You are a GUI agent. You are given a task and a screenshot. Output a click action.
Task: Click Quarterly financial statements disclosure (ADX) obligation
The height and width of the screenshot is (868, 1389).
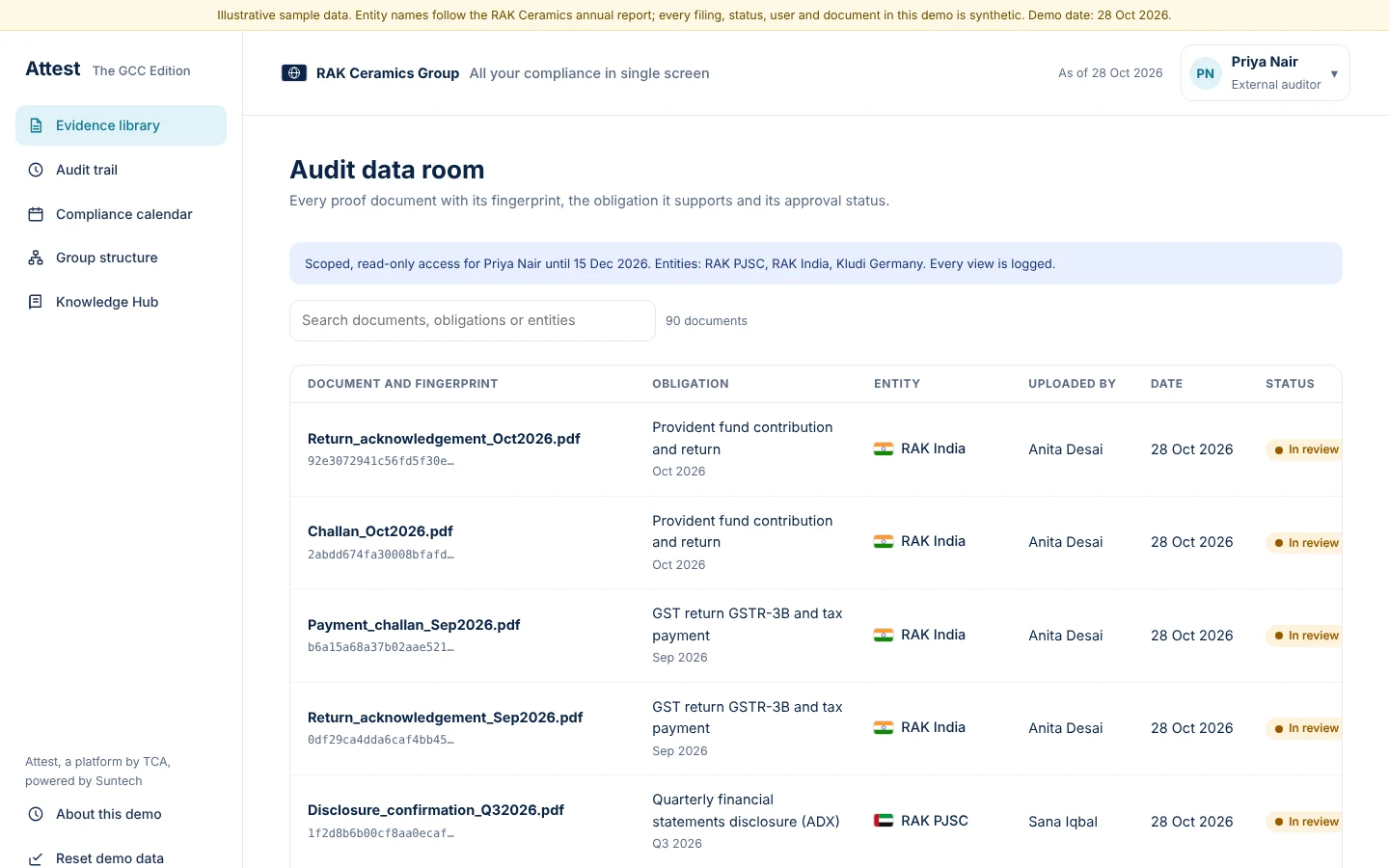(746, 810)
